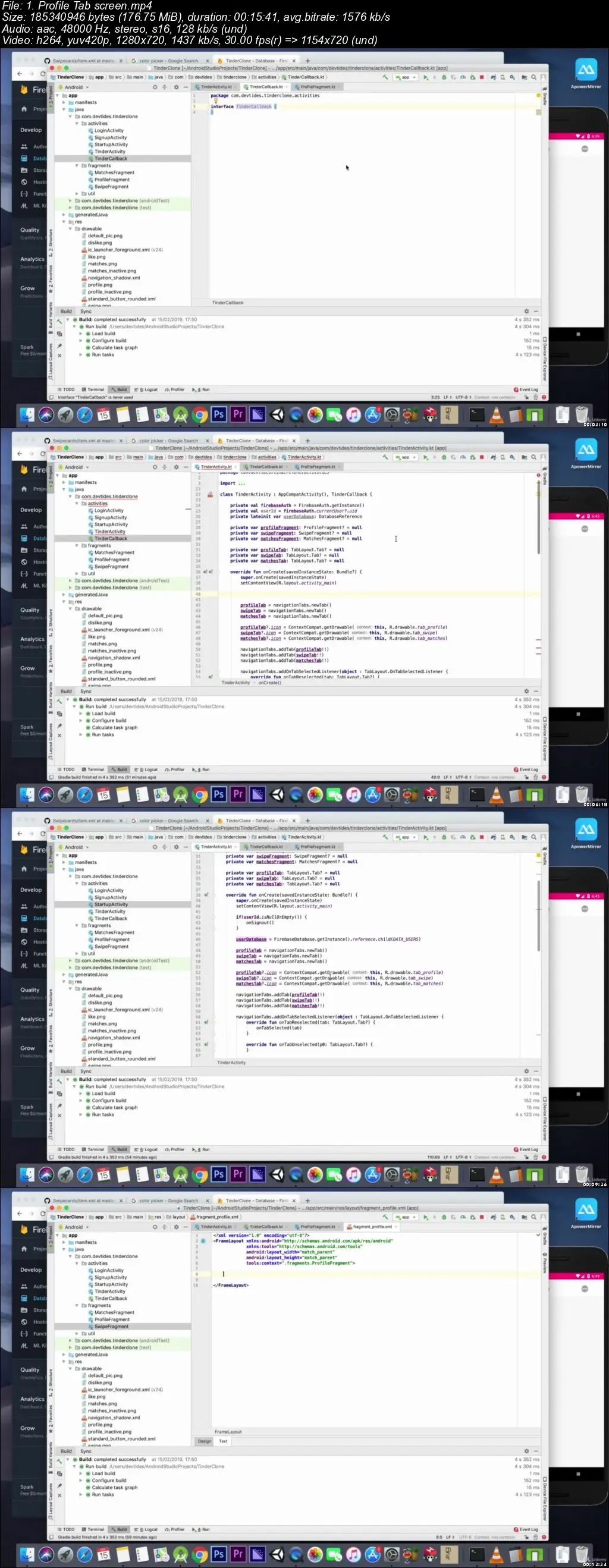
Task: Select fragment_profile.xml editor tab in 00:12:34 frame
Action: 372,1227
